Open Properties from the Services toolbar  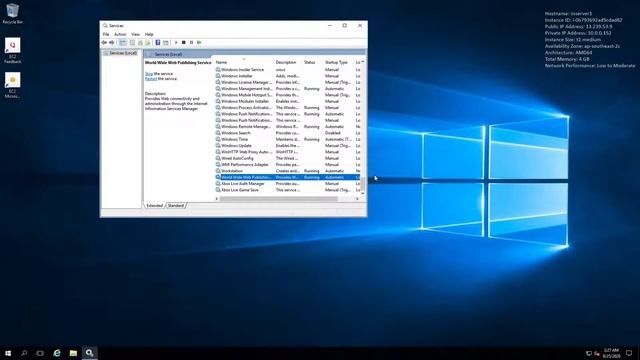click(x=132, y=42)
